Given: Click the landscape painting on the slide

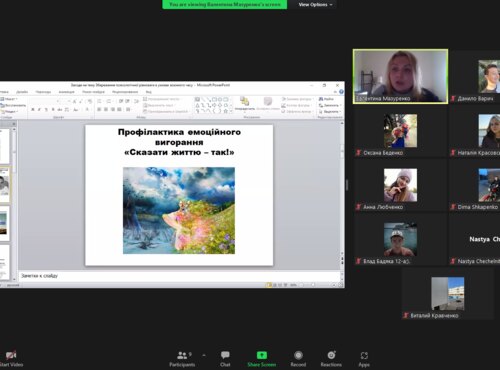Looking at the screenshot, I should 179,211.
